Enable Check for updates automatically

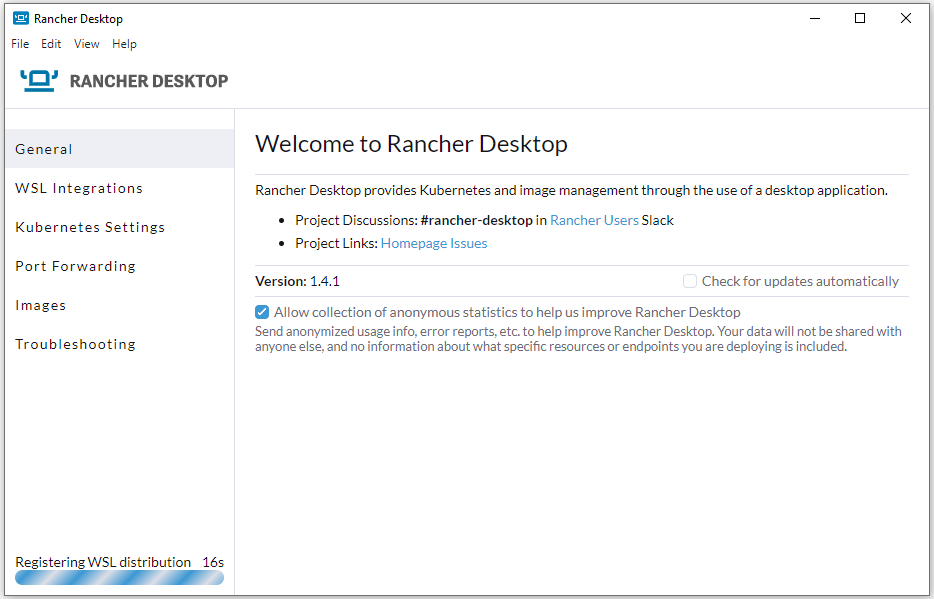tap(690, 281)
